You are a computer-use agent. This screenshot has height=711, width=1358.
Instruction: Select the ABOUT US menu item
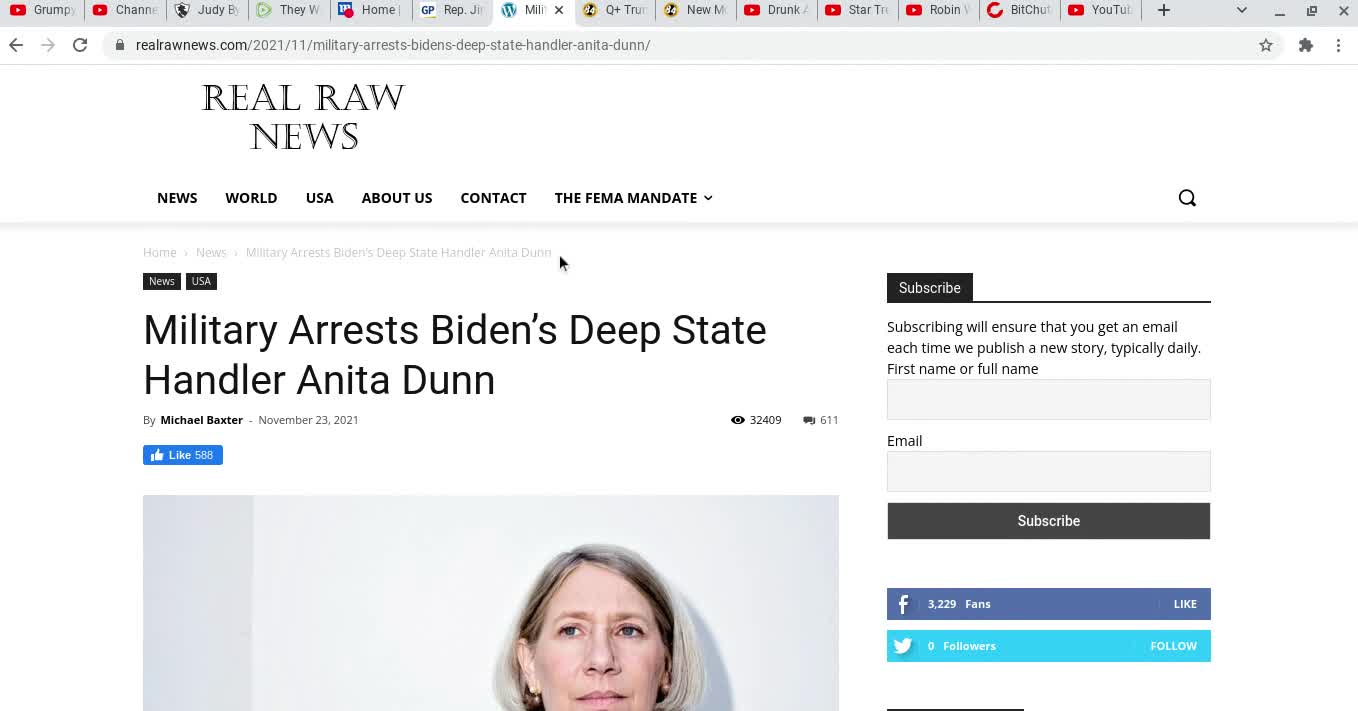click(397, 198)
